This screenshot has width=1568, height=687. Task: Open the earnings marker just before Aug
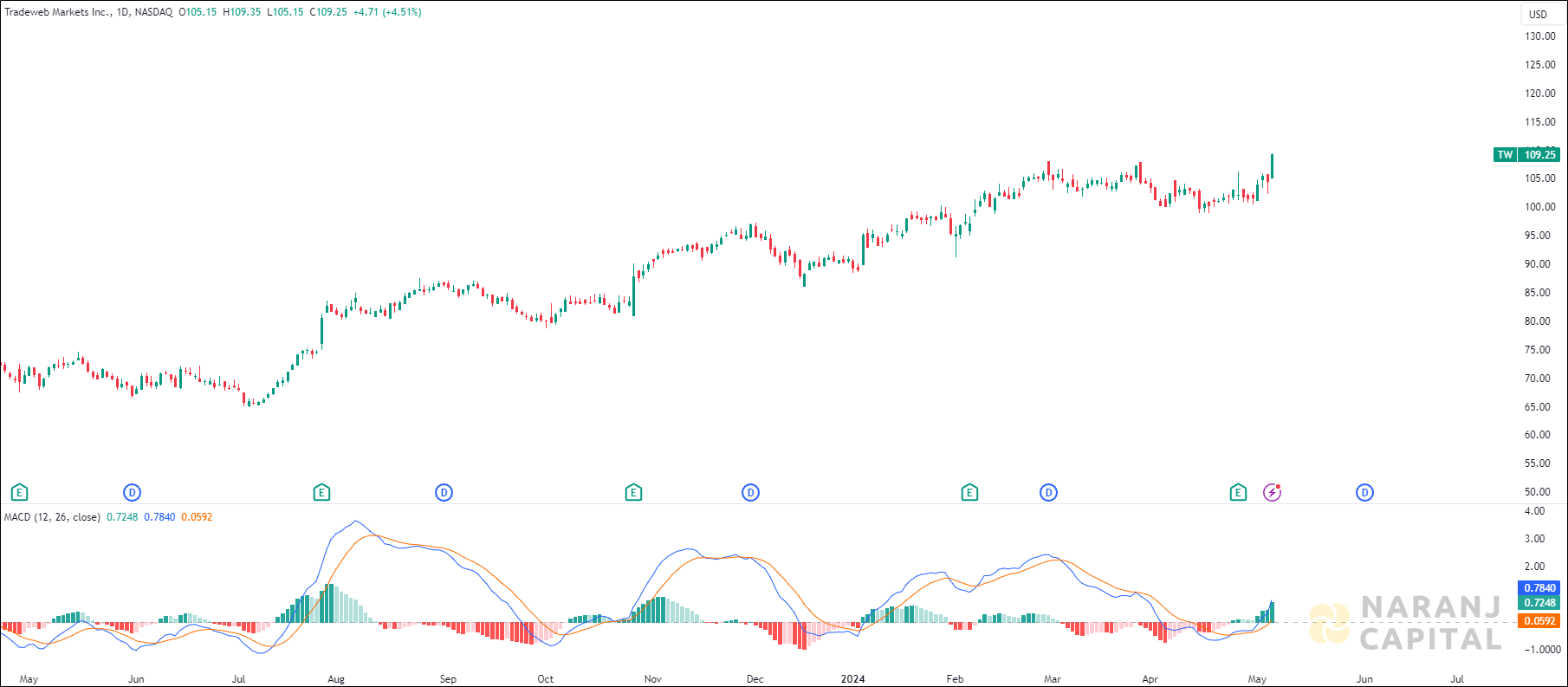[x=321, y=493]
